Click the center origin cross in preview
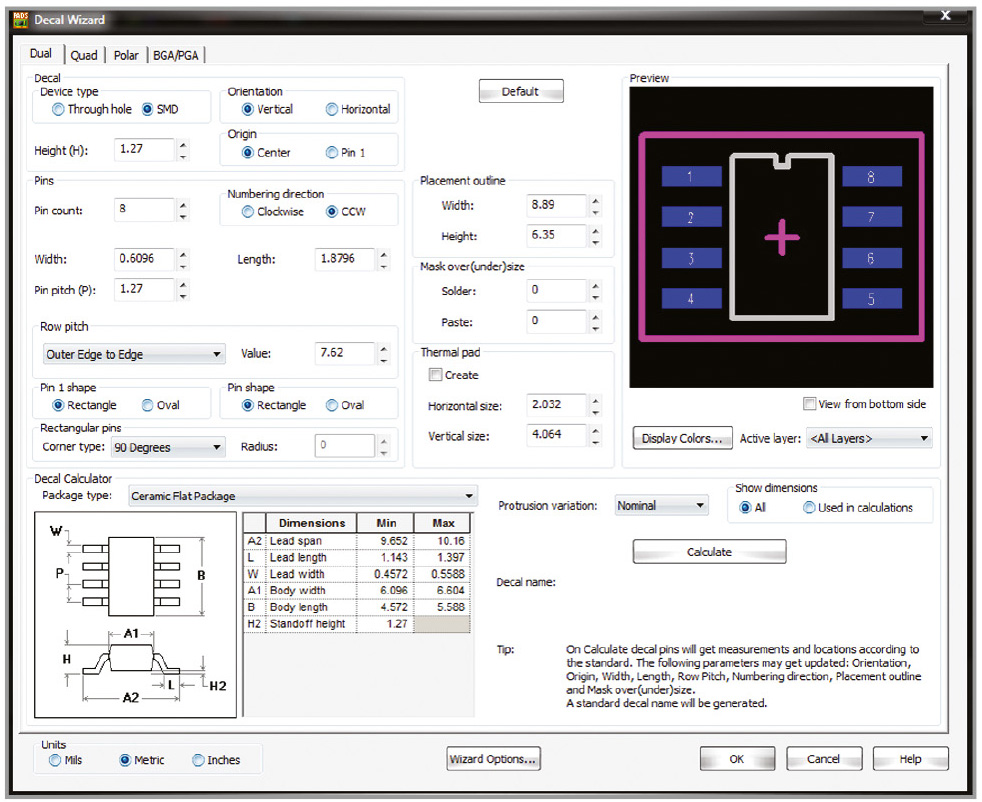 (782, 237)
